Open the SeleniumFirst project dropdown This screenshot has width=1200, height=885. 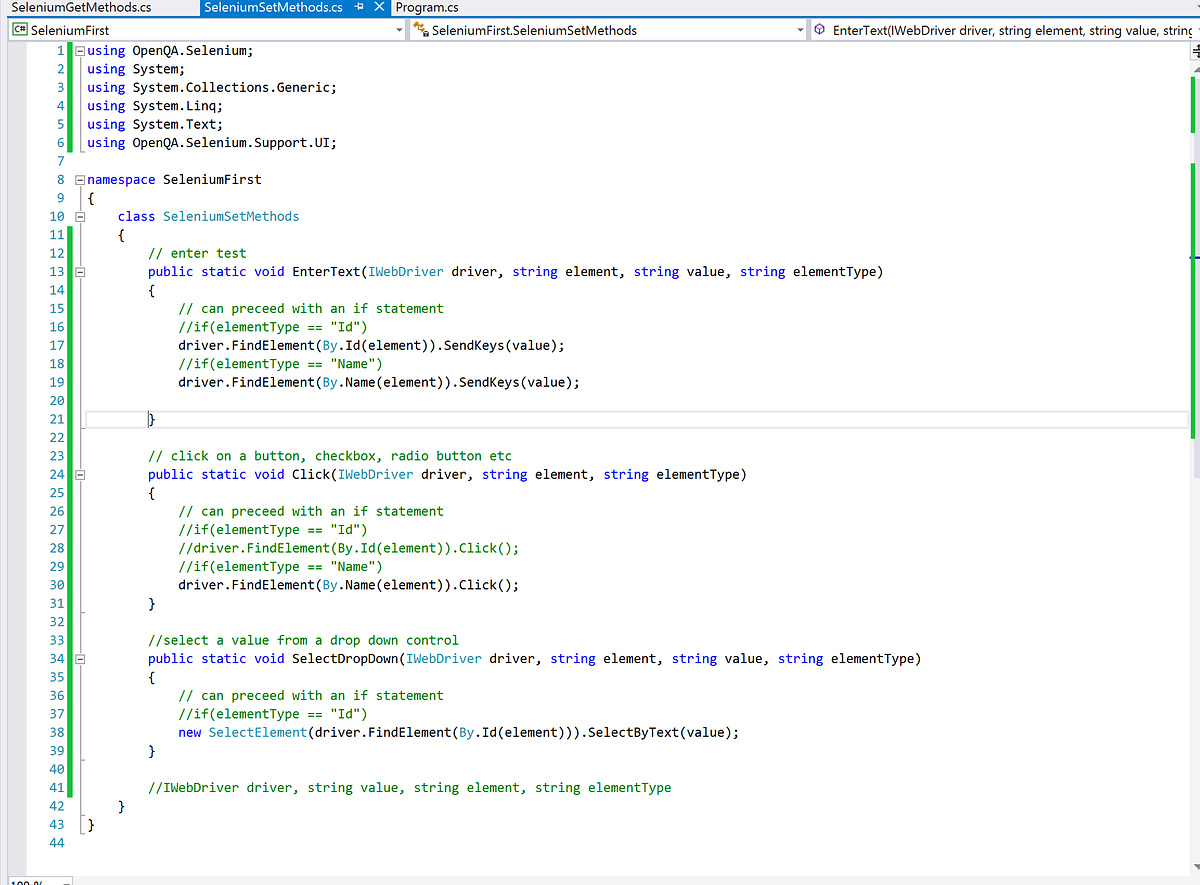tap(398, 30)
